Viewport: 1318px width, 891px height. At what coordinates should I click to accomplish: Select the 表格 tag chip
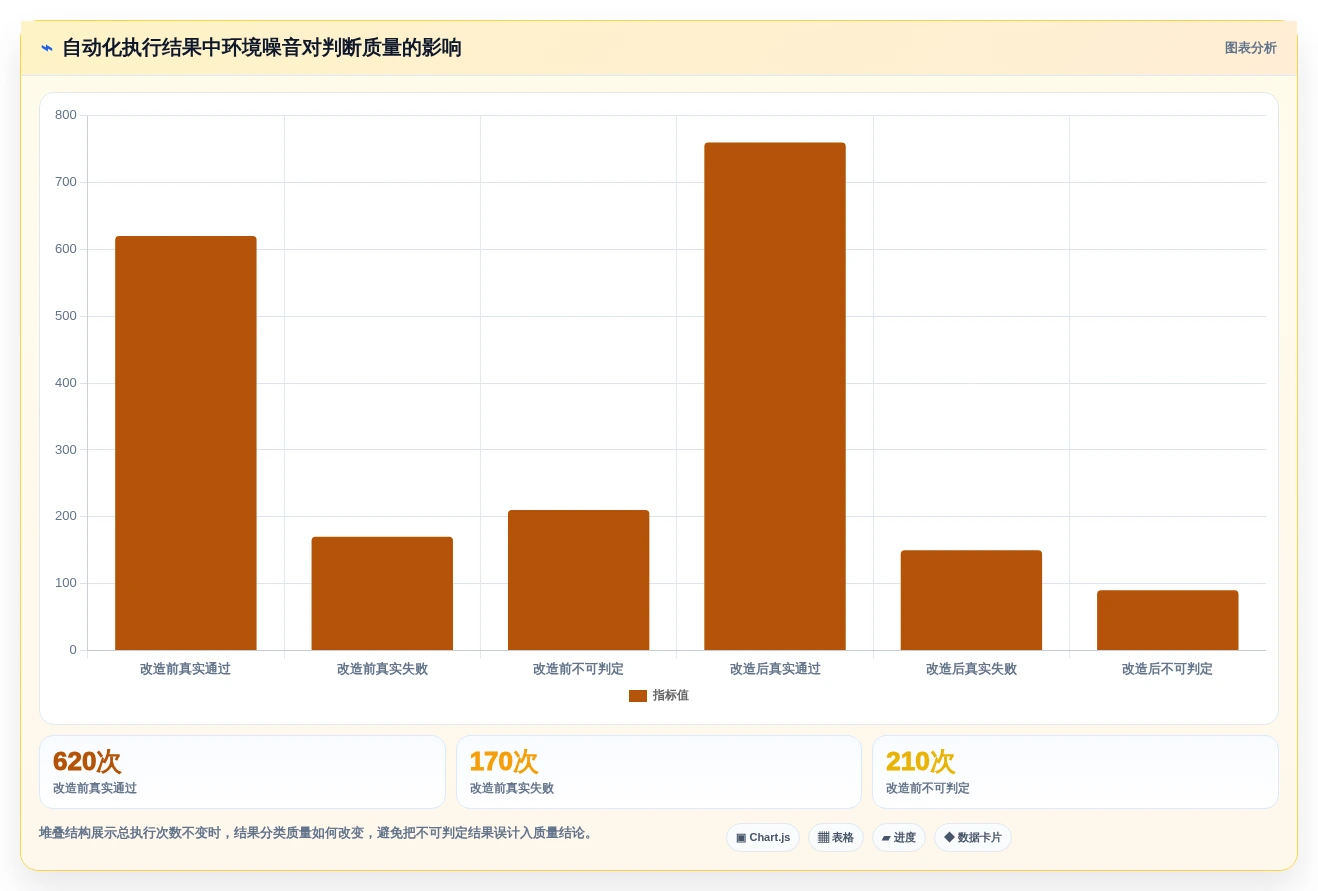pos(836,838)
